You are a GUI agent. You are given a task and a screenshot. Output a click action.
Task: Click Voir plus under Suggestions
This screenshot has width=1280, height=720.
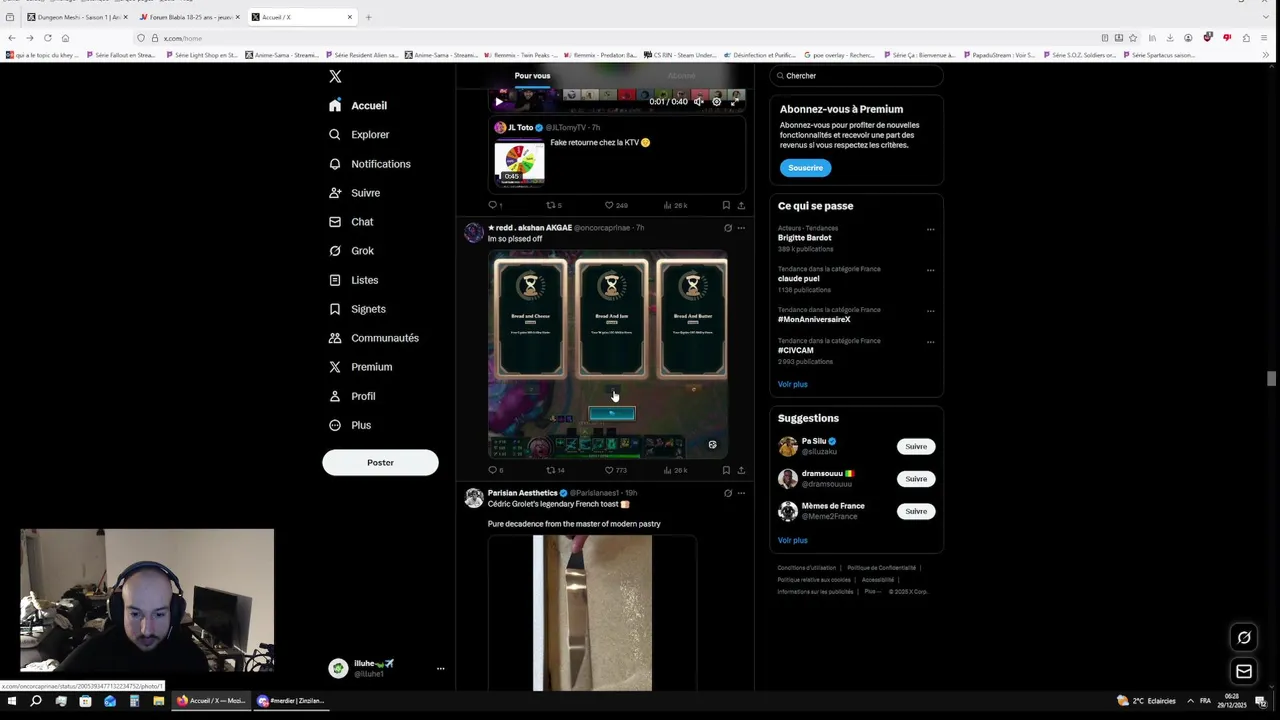click(x=792, y=540)
